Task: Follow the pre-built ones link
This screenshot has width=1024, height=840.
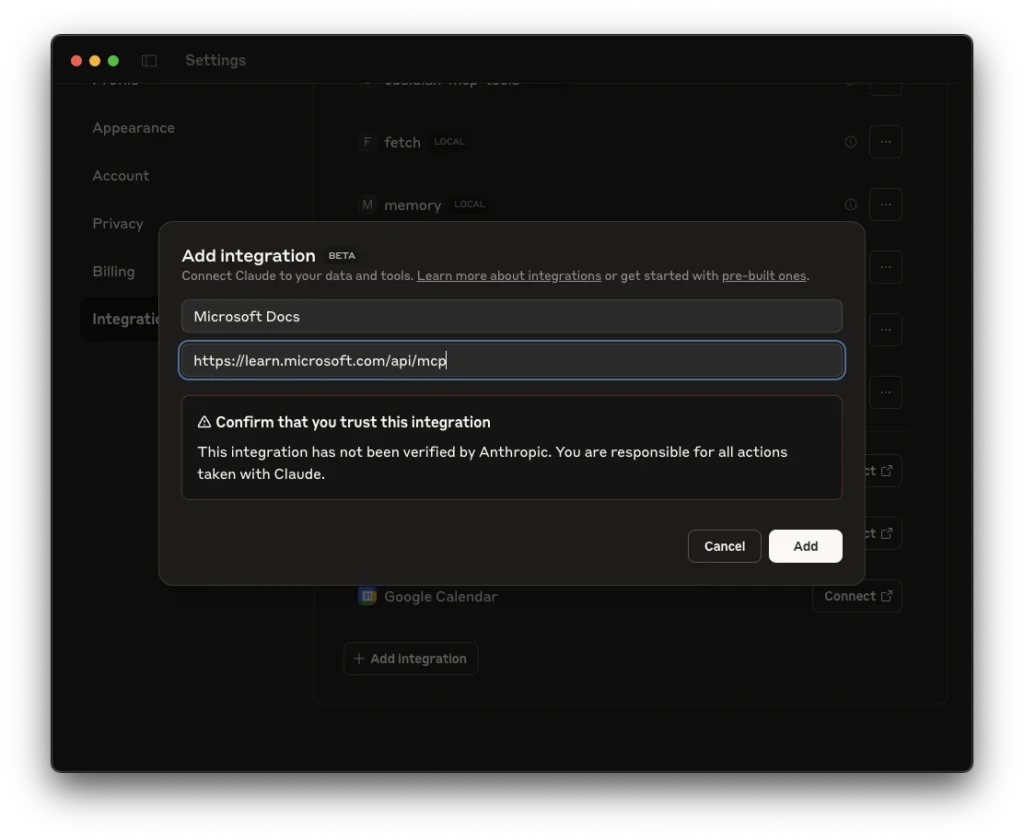Action: point(764,276)
